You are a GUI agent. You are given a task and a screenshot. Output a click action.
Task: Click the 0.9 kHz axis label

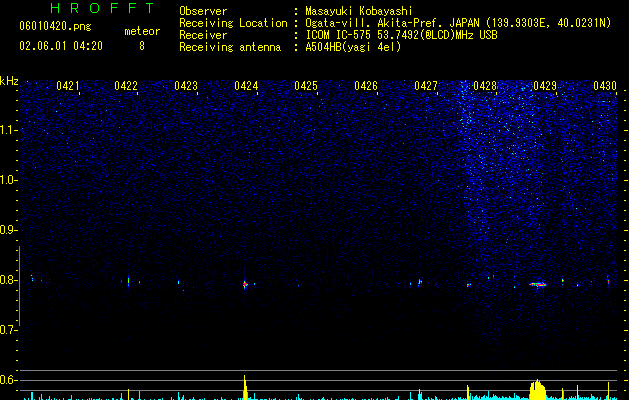[x=9, y=230]
